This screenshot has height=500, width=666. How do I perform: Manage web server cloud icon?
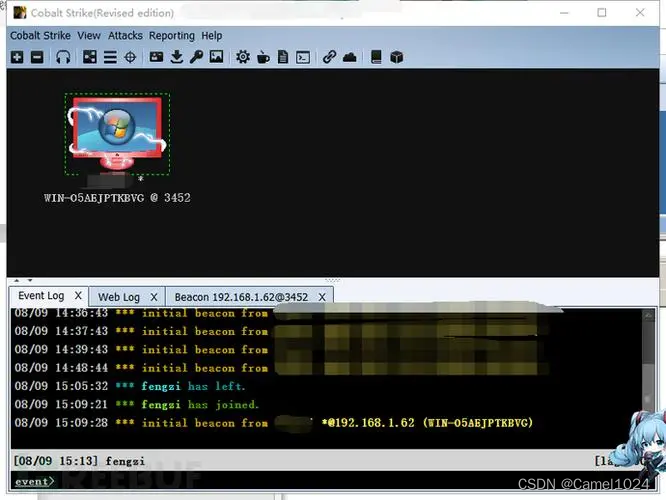coord(350,57)
